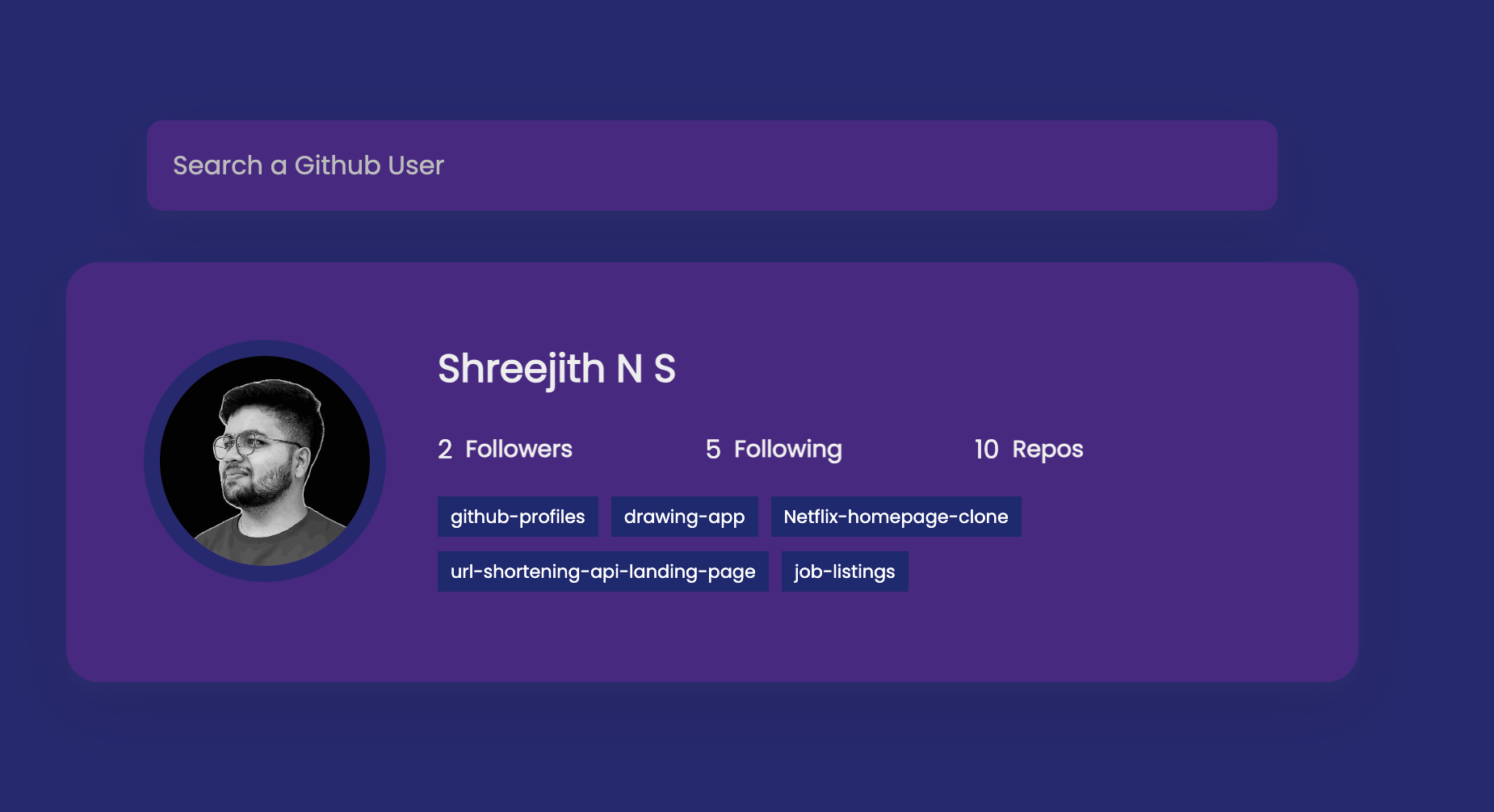Screen dimensions: 1494x812
Task: Click the repos count number 10
Action: 986,450
